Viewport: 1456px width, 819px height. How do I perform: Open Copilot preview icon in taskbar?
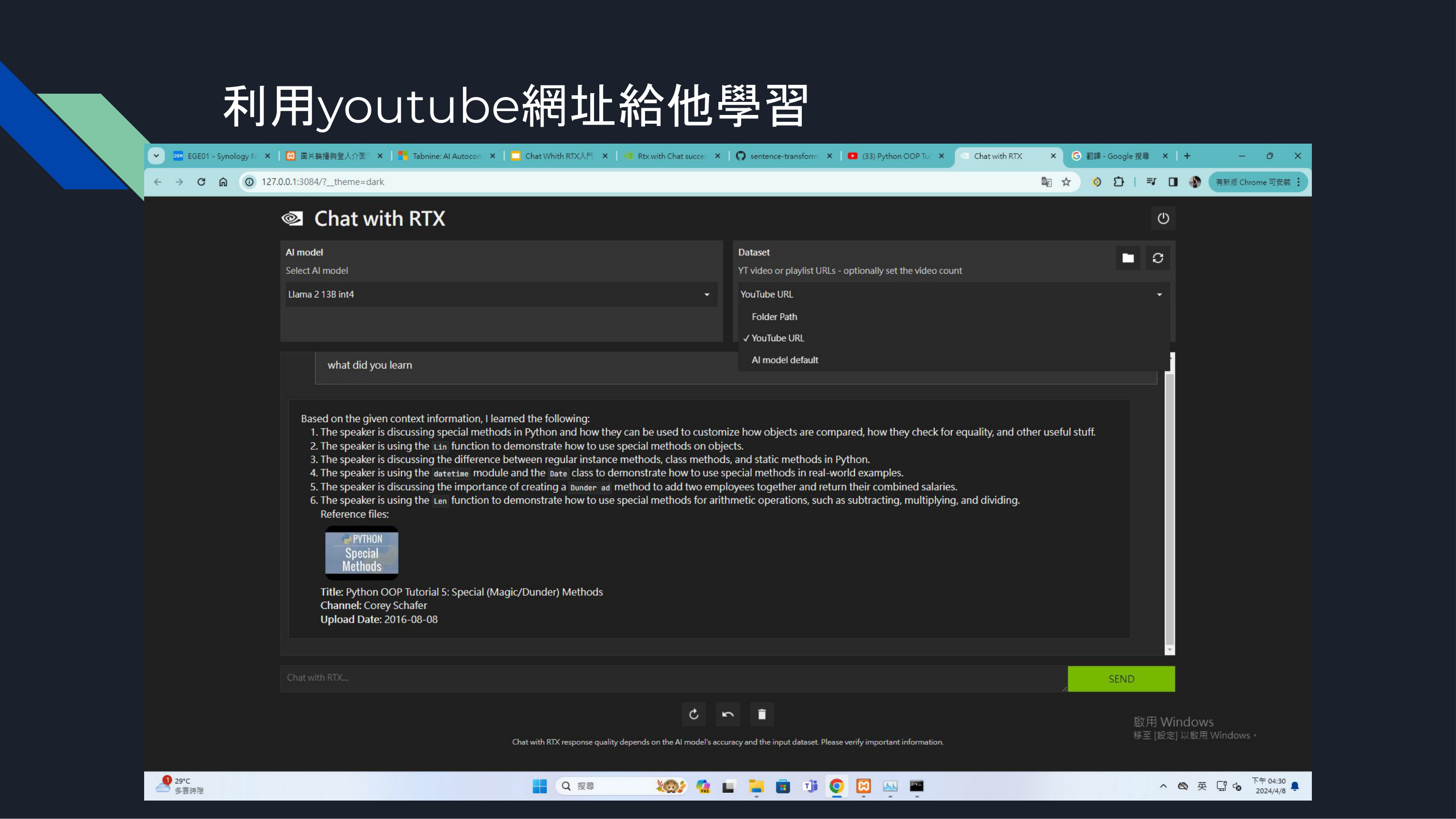703,786
